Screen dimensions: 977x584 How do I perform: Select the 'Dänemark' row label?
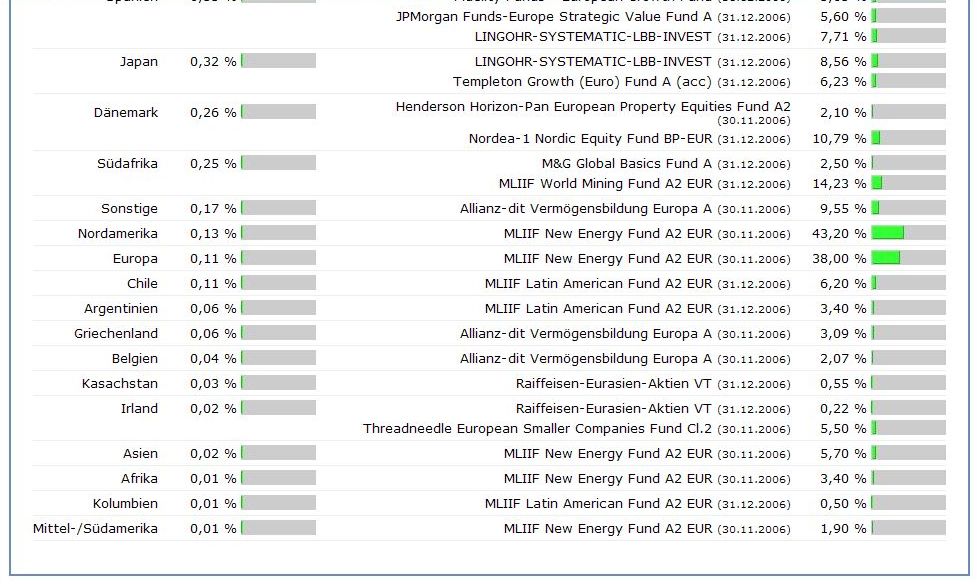pyautogui.click(x=125, y=113)
